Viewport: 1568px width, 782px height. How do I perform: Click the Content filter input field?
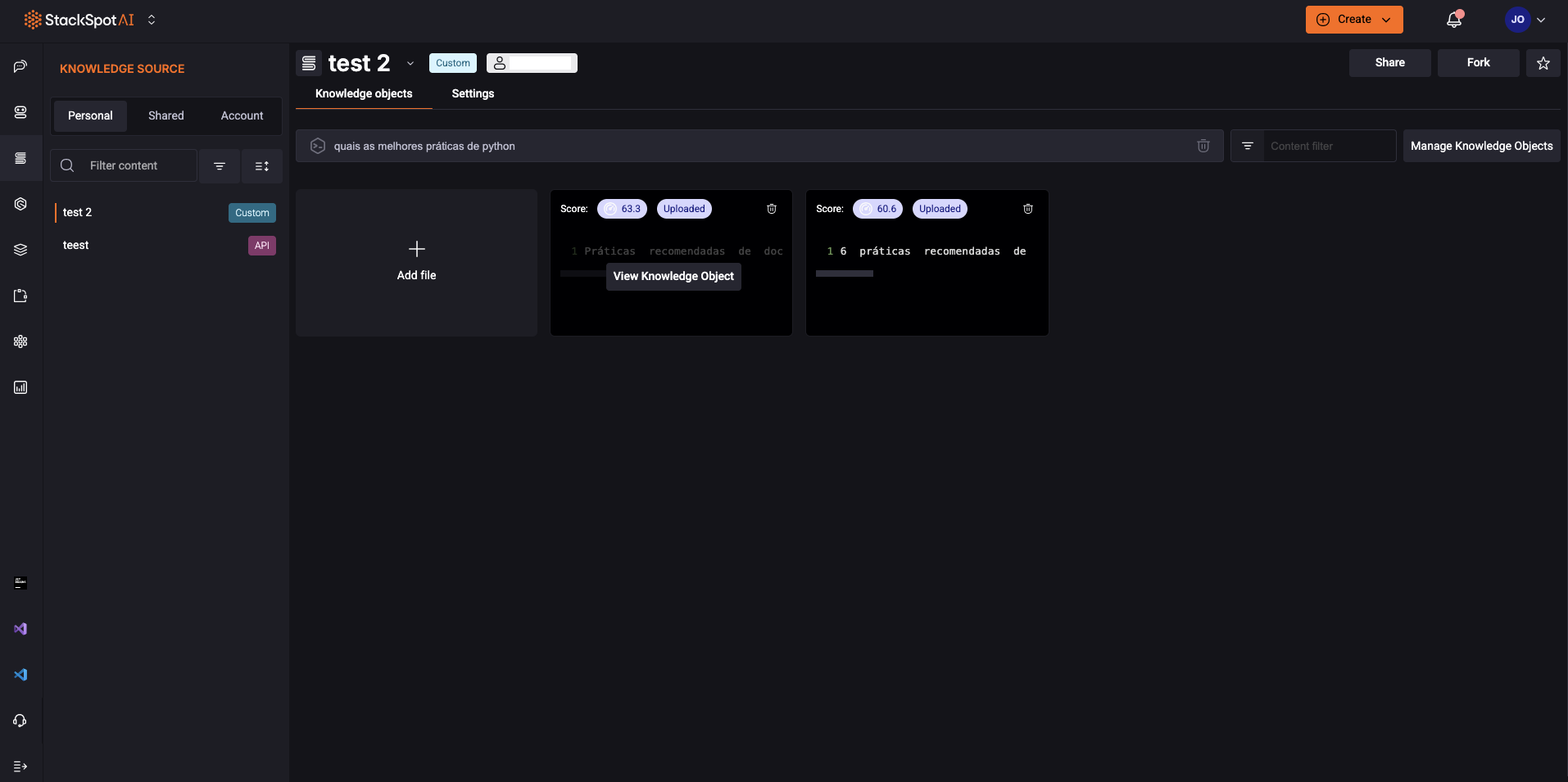point(1327,146)
